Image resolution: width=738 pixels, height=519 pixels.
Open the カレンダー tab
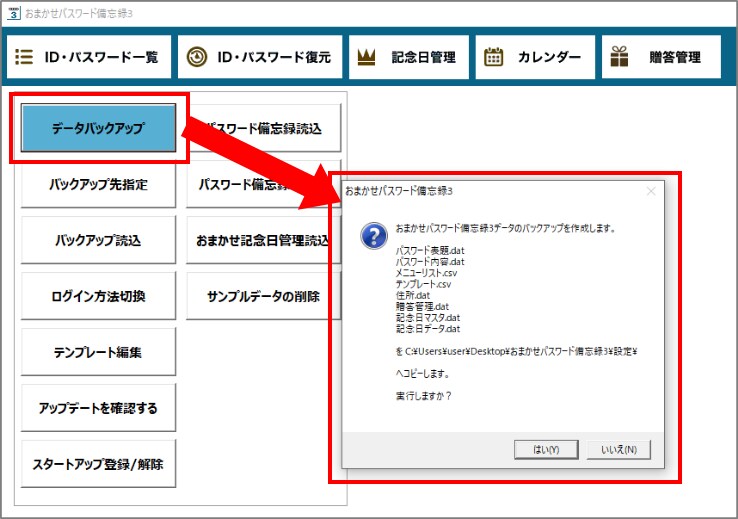click(535, 57)
